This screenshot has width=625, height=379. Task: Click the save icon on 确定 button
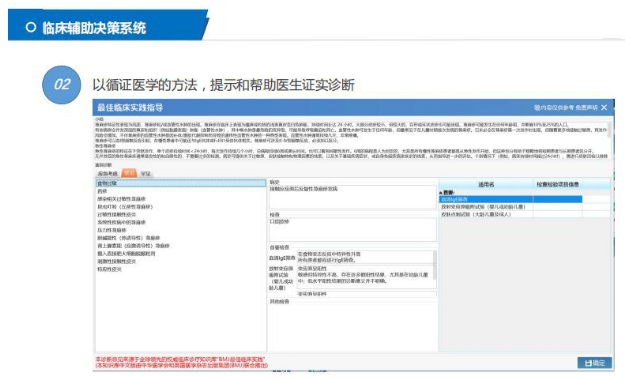click(588, 363)
